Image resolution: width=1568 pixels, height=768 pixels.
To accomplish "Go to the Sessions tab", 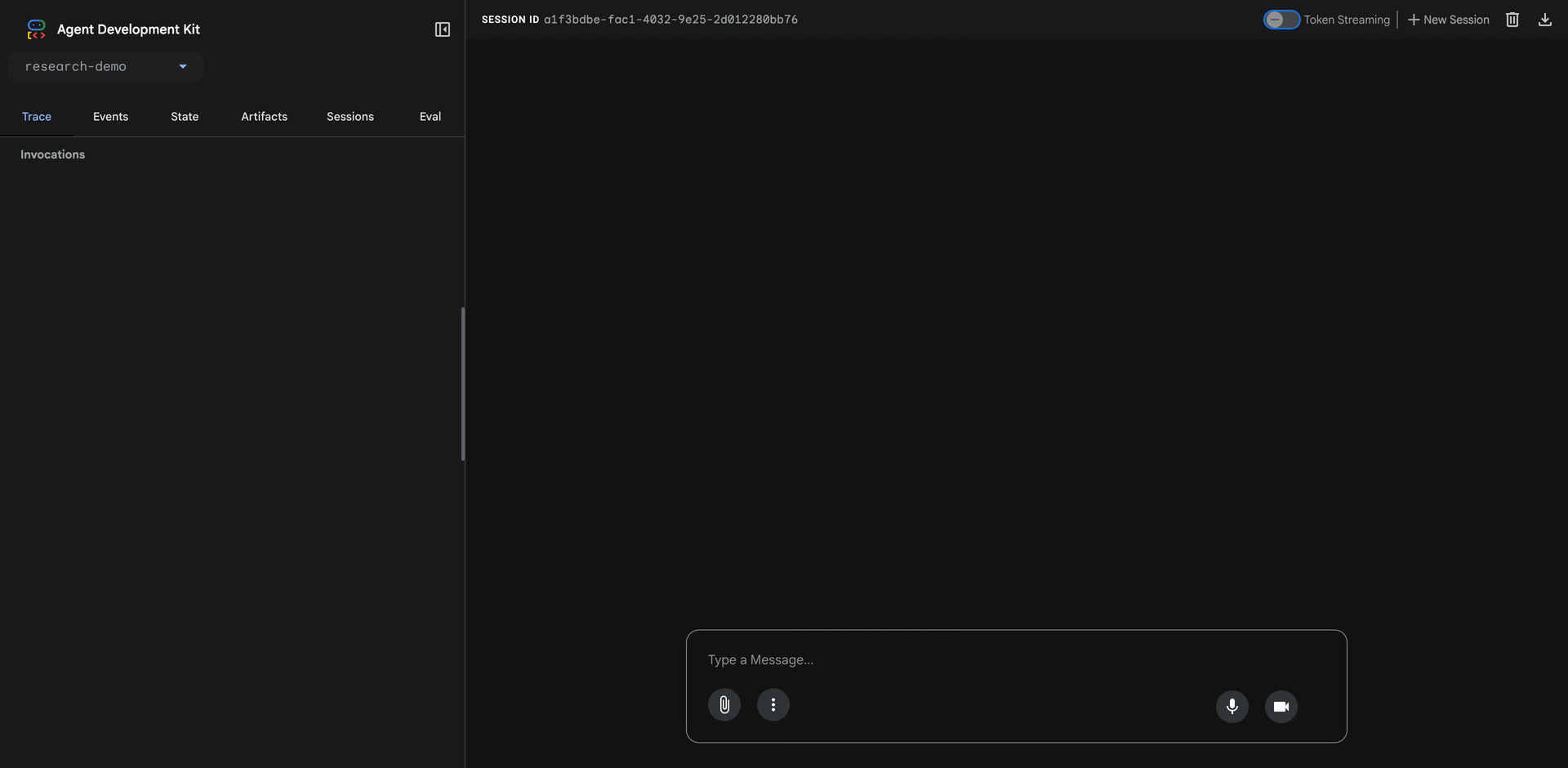I will tap(350, 117).
